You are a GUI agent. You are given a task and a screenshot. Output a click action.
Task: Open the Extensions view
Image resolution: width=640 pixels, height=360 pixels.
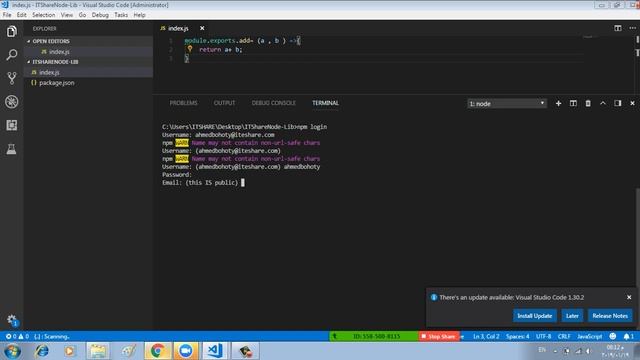11,125
